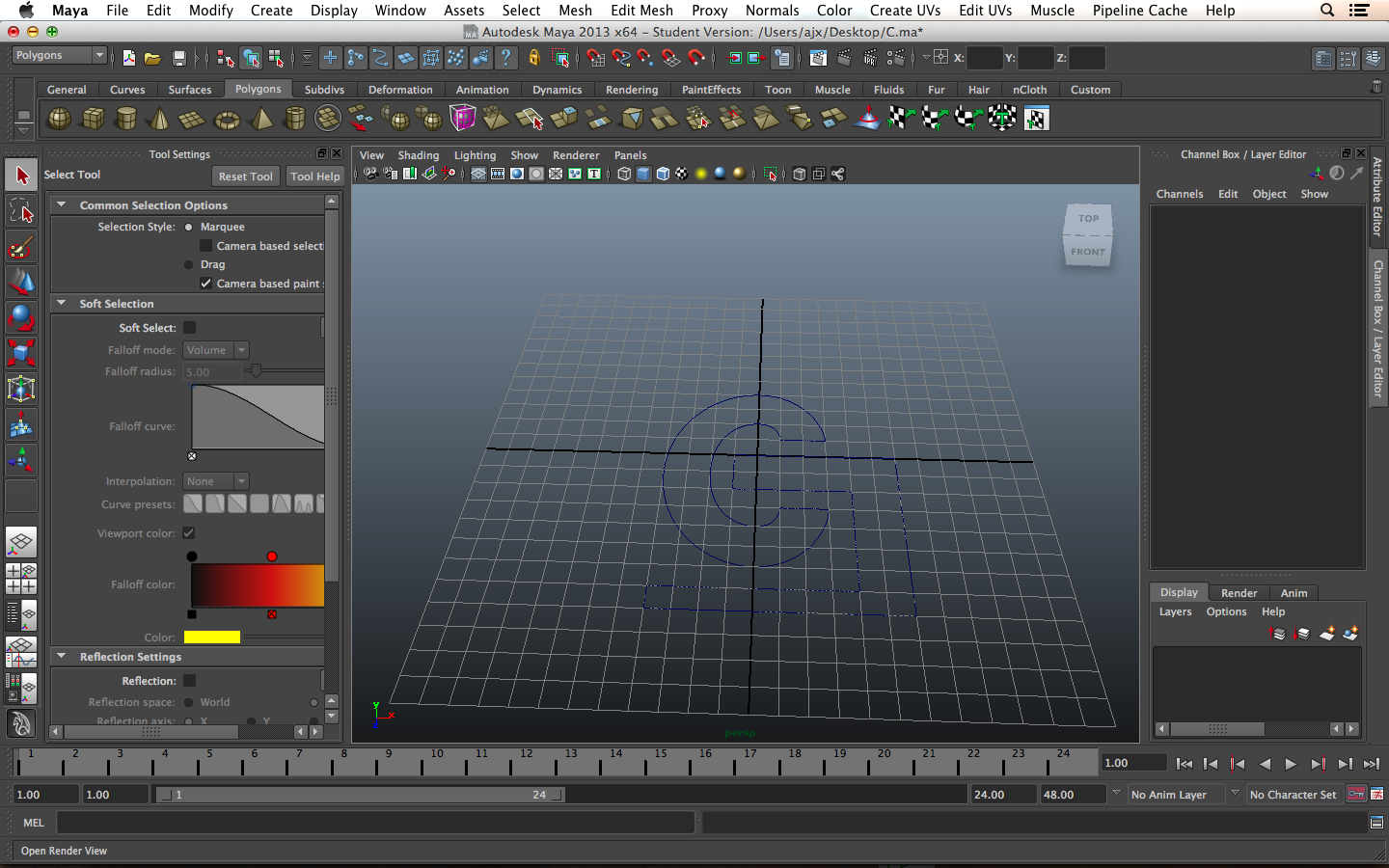Screen dimensions: 1389x868
Task: Pick the Scale tool in toolbox
Action: [21, 353]
